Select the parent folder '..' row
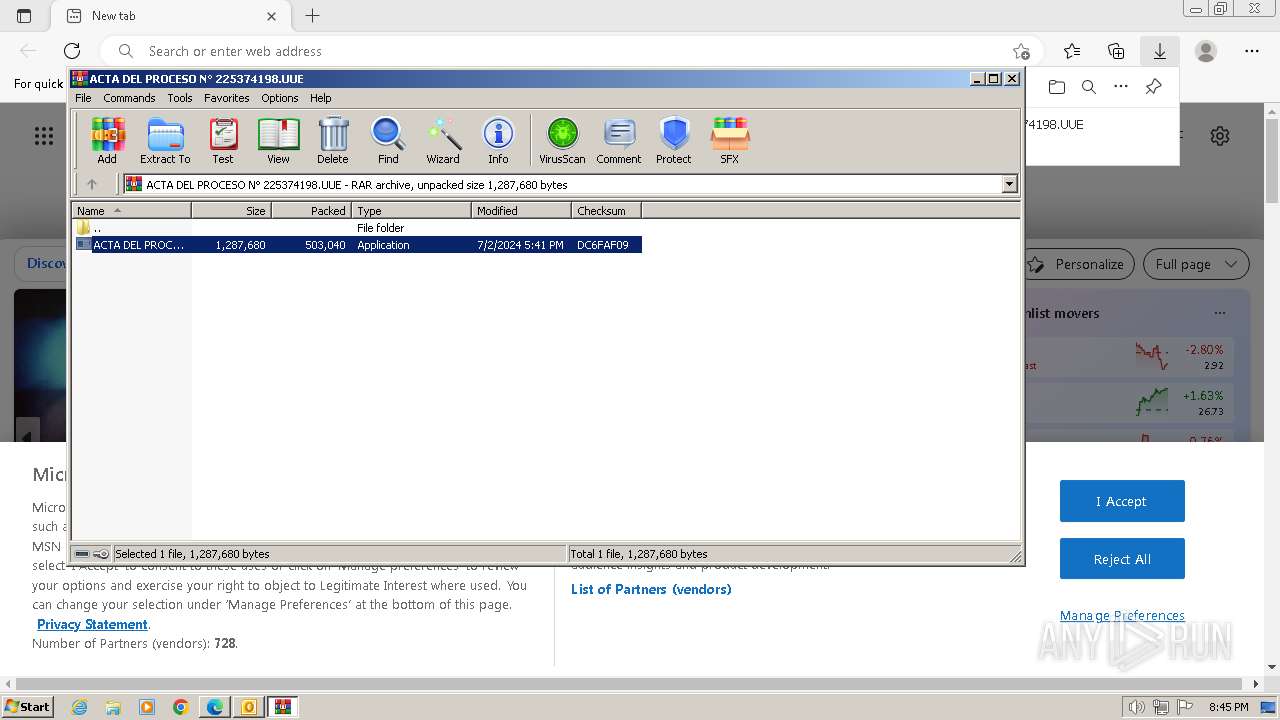1280x720 pixels. coord(357,228)
